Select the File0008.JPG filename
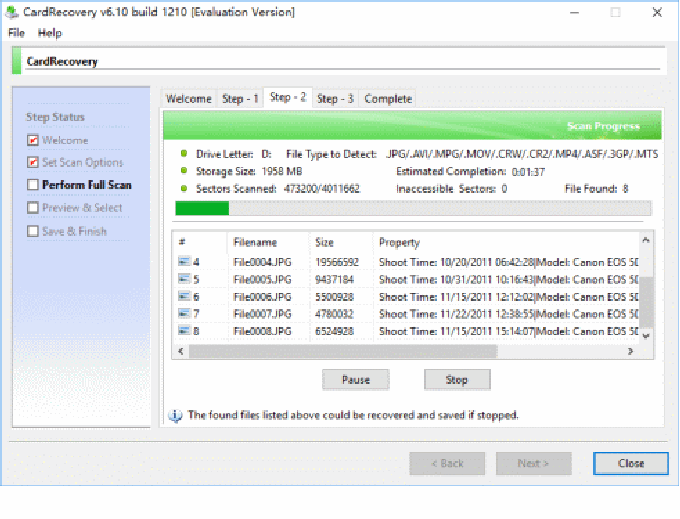This screenshot has height=519, width=680. point(262,331)
